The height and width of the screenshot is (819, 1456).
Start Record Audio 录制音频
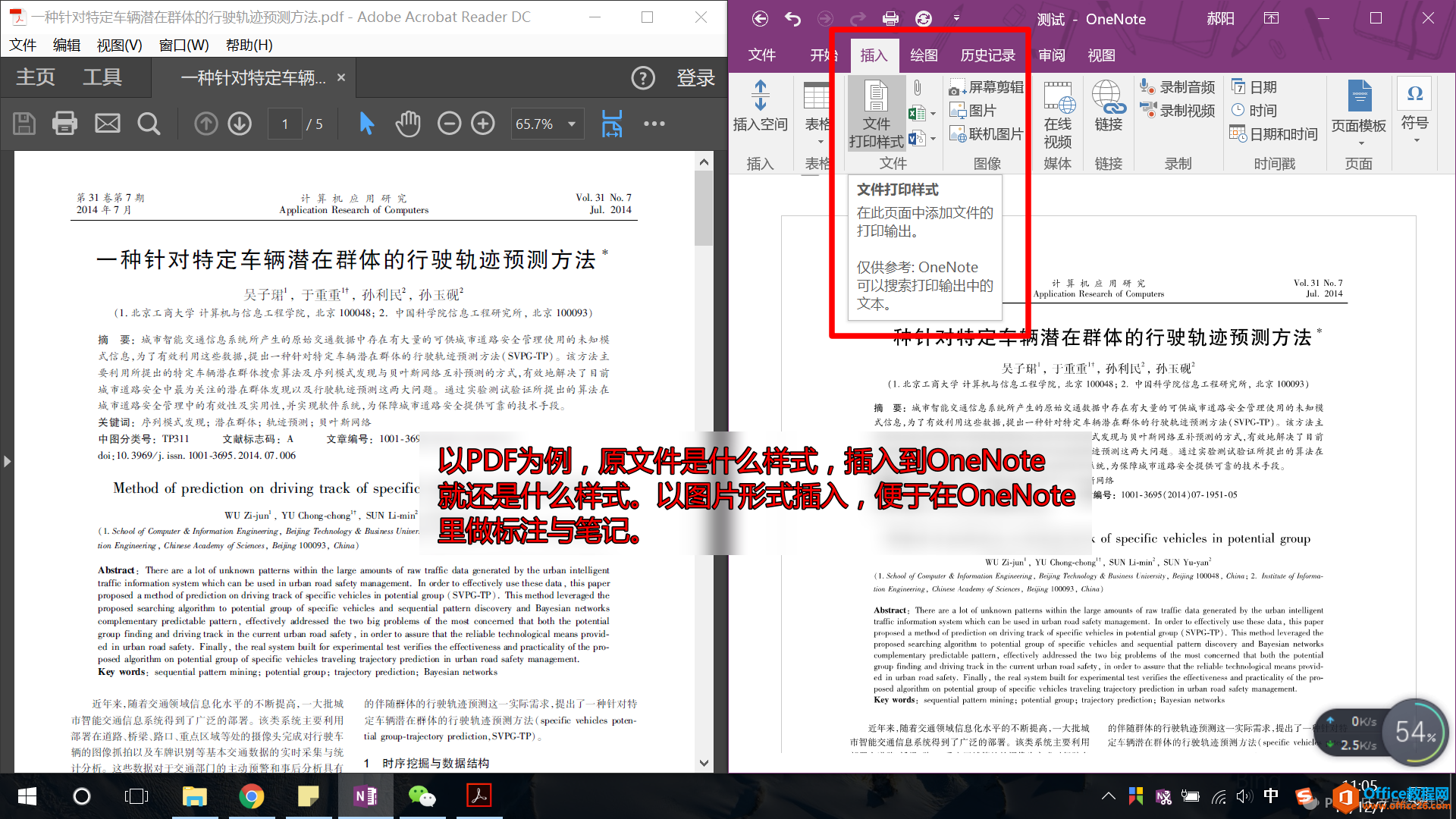pyautogui.click(x=1178, y=87)
